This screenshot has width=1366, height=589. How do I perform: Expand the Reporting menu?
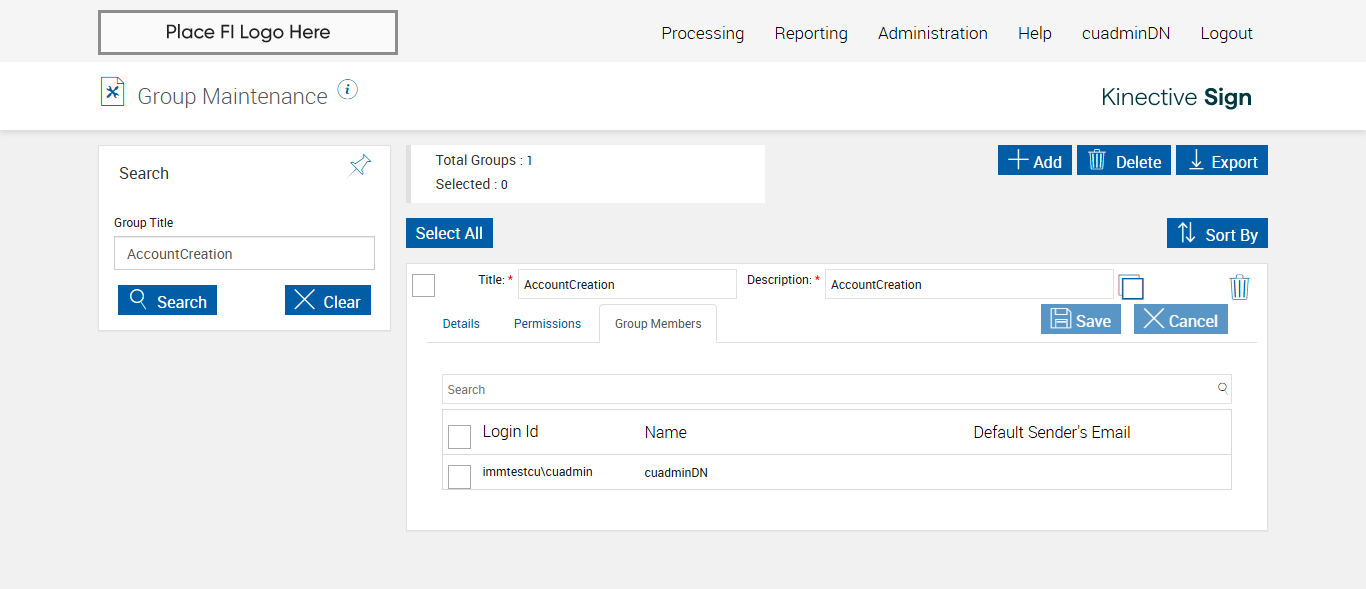[811, 33]
